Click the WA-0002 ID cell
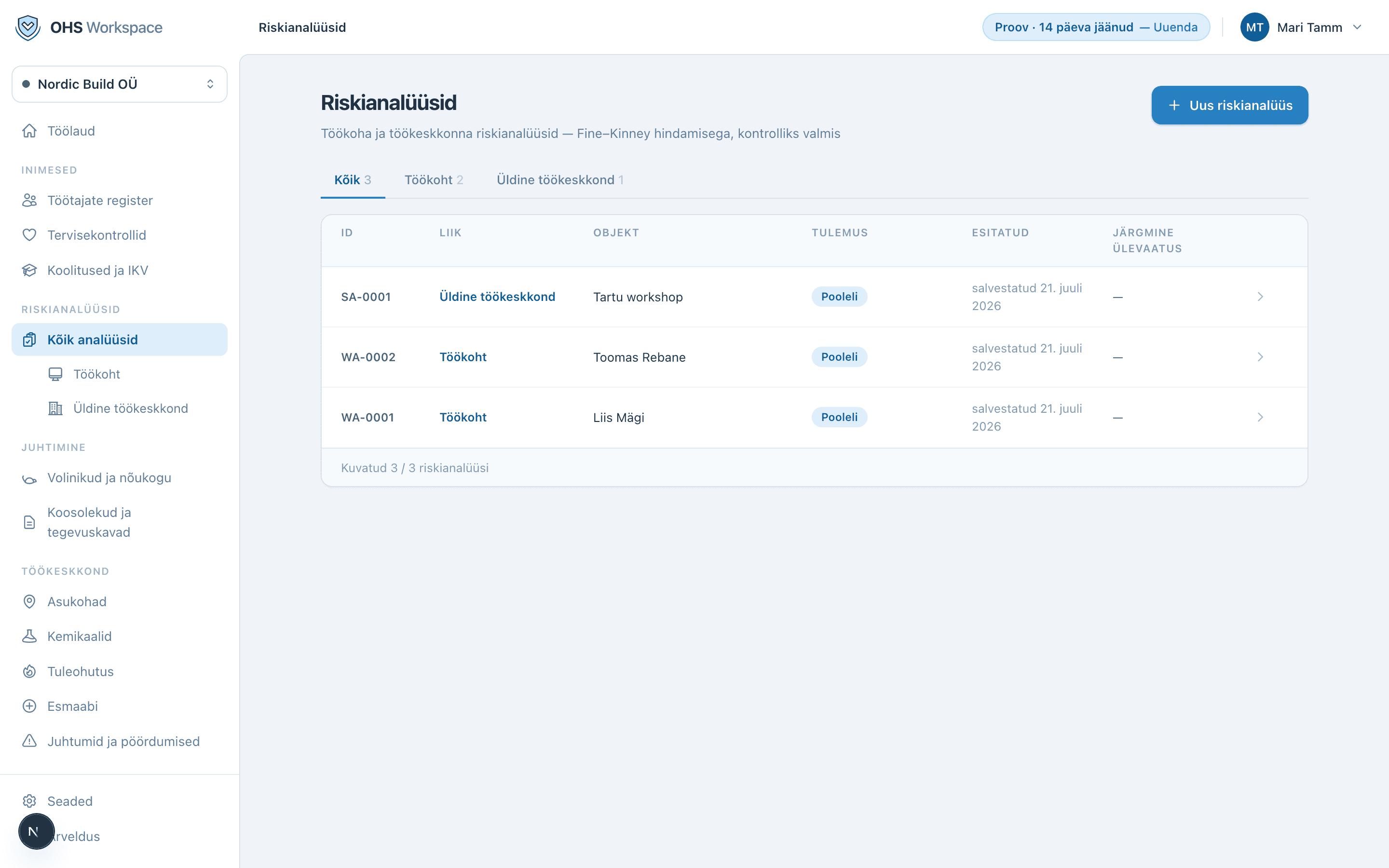 coord(368,357)
